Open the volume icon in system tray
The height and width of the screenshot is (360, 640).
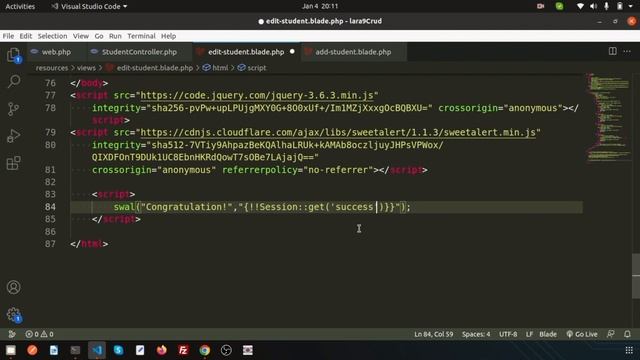(593, 6)
